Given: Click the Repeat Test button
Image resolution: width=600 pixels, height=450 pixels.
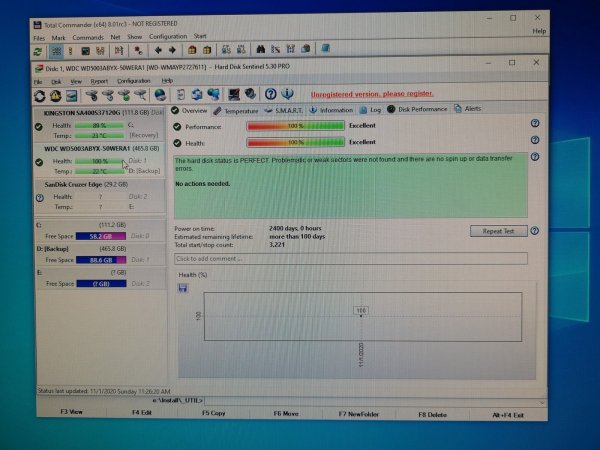Looking at the screenshot, I should [x=498, y=231].
